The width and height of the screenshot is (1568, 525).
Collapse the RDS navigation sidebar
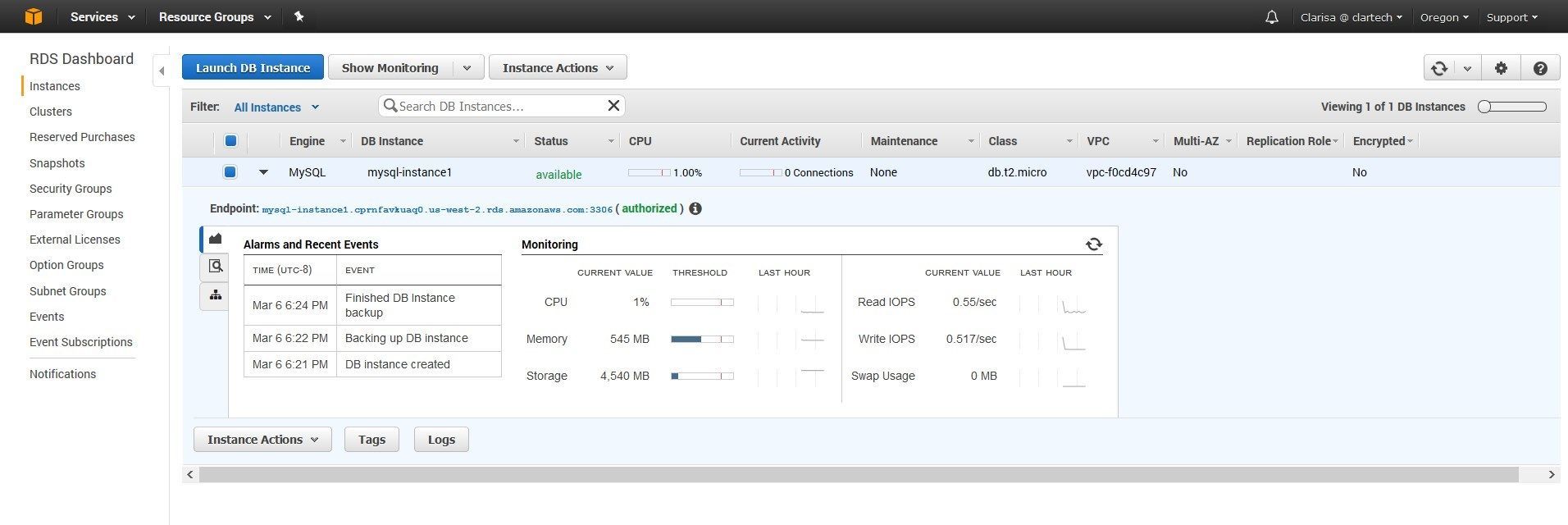pos(162,71)
